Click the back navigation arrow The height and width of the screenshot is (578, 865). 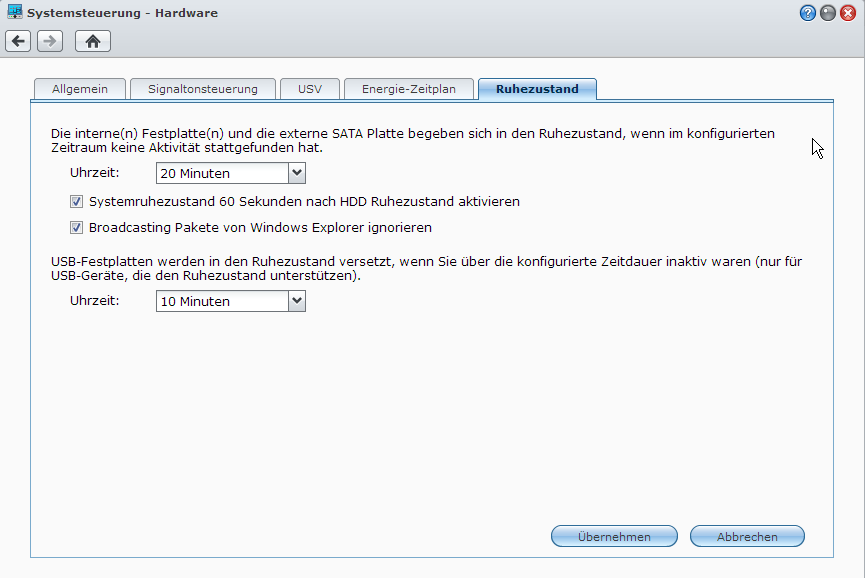17,41
